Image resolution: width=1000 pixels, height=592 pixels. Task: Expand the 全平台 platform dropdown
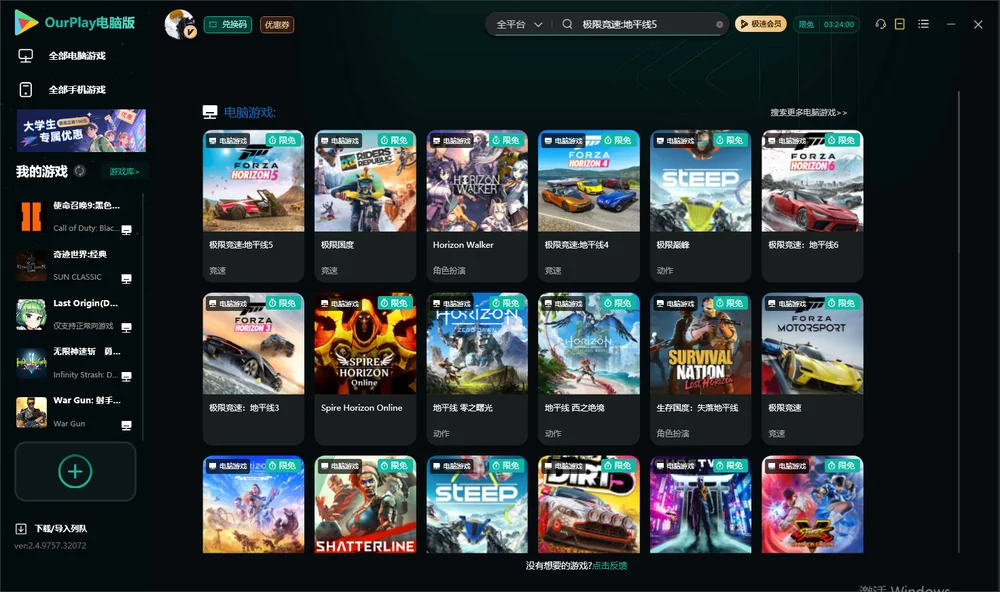coord(519,24)
